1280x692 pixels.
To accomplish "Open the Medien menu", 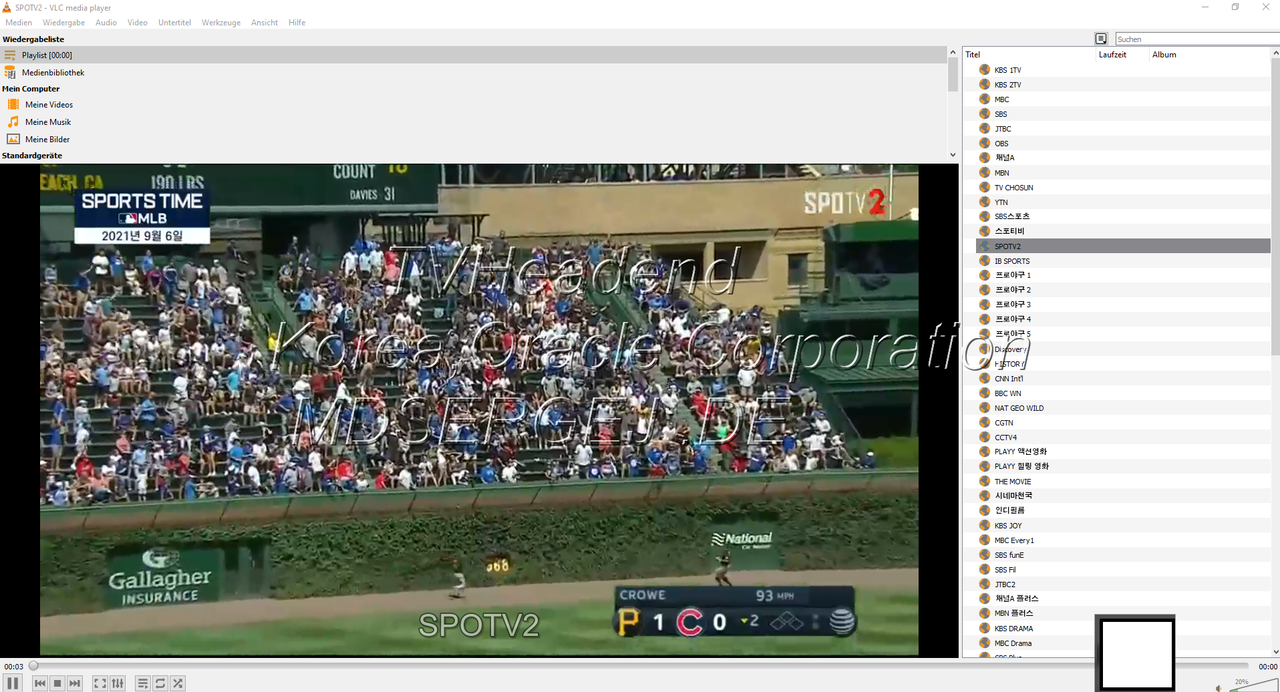I will (18, 22).
